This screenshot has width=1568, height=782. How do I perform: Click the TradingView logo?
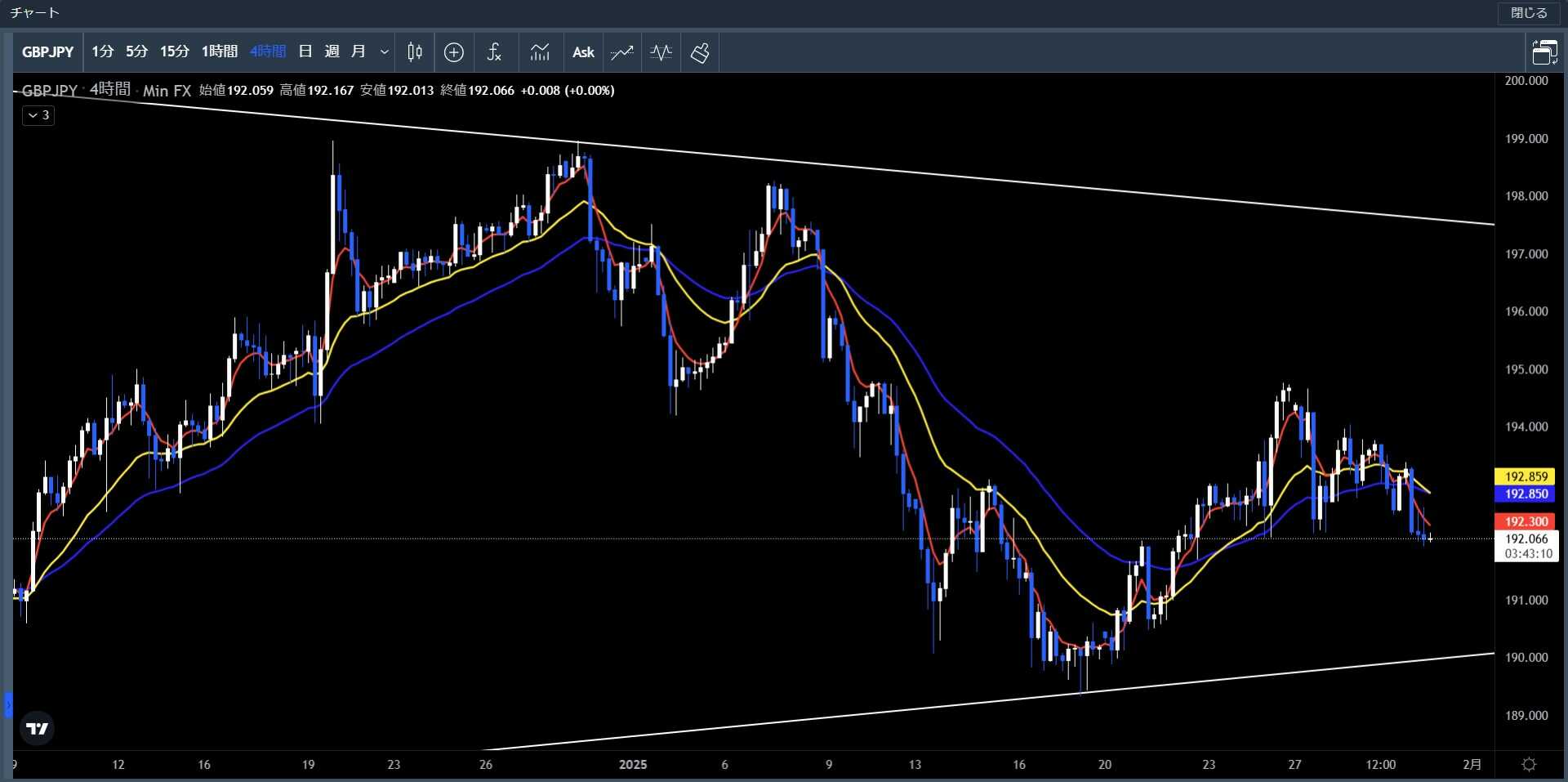tap(37, 728)
